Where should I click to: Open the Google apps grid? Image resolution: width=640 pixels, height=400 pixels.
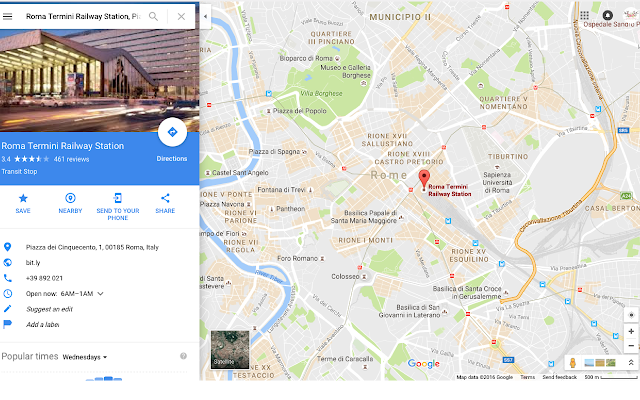tap(584, 16)
